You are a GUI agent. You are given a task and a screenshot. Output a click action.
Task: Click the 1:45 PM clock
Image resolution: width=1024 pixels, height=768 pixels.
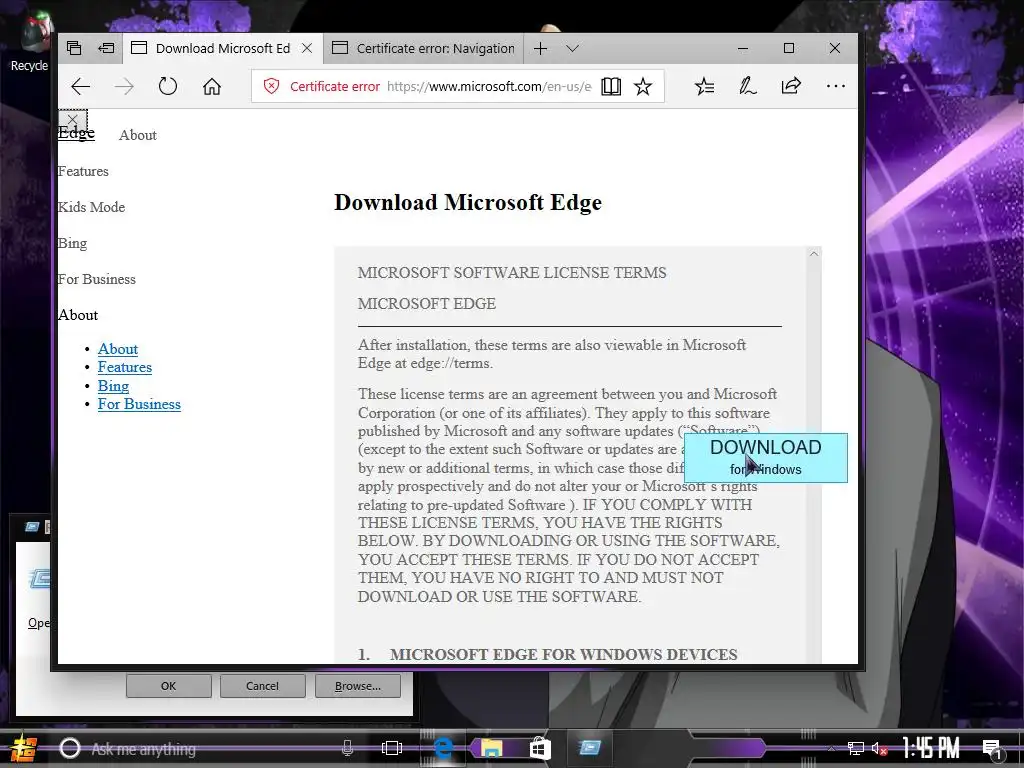click(x=931, y=748)
